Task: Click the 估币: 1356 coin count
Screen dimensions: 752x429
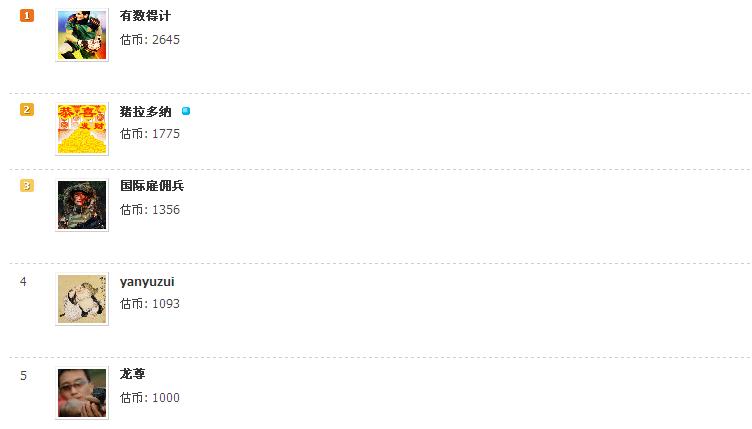Action: (x=150, y=210)
